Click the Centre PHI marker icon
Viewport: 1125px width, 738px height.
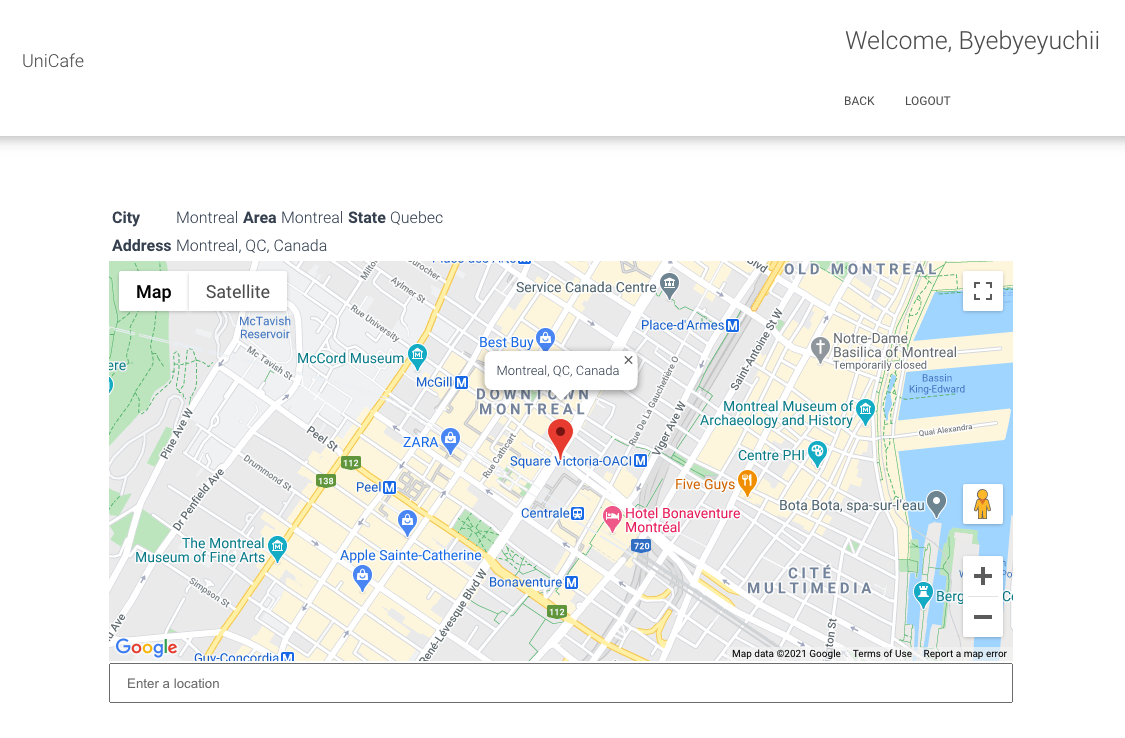[x=817, y=453]
